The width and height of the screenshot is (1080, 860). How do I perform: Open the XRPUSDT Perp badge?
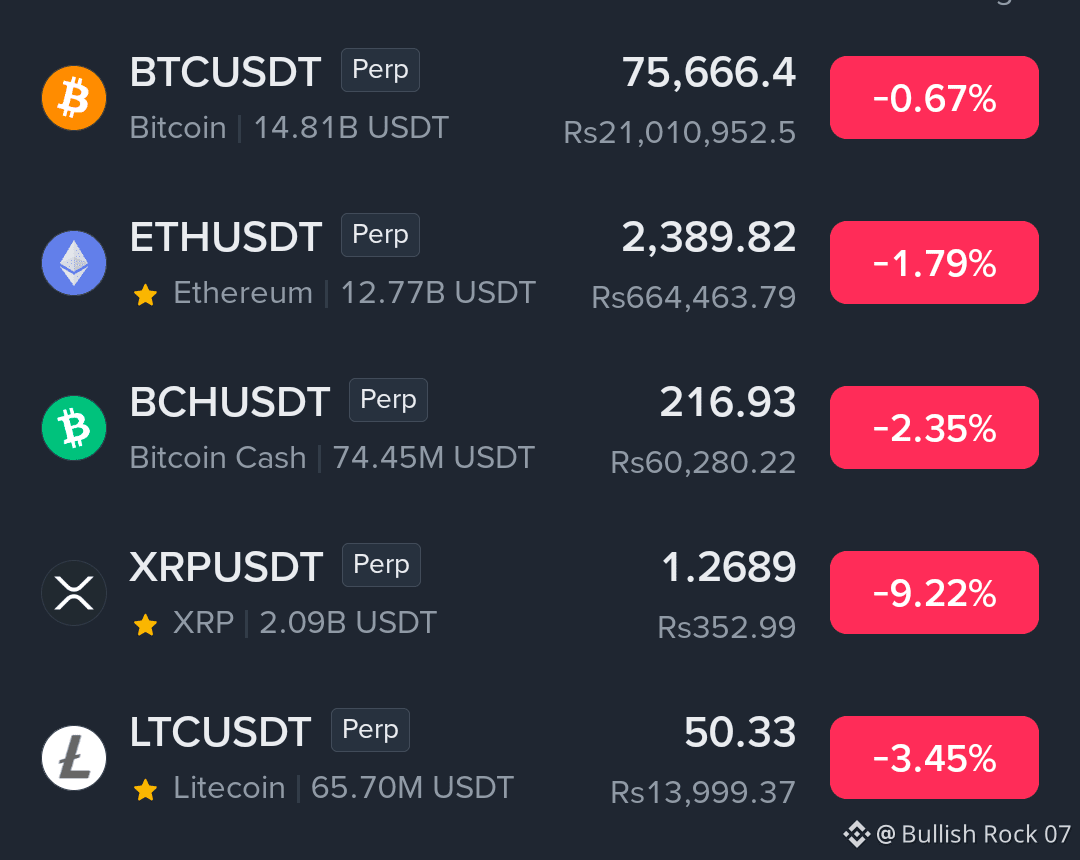tap(382, 565)
